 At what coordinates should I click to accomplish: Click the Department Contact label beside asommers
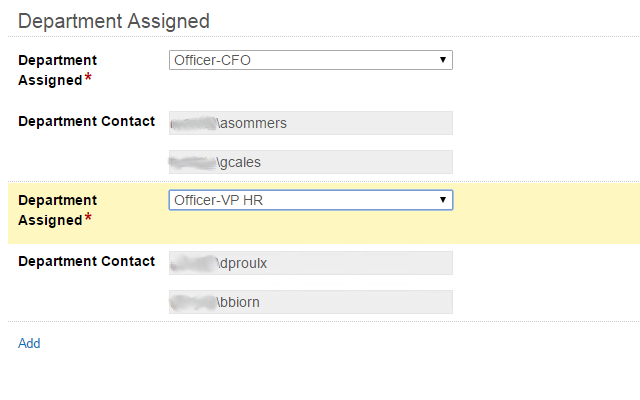(86, 121)
